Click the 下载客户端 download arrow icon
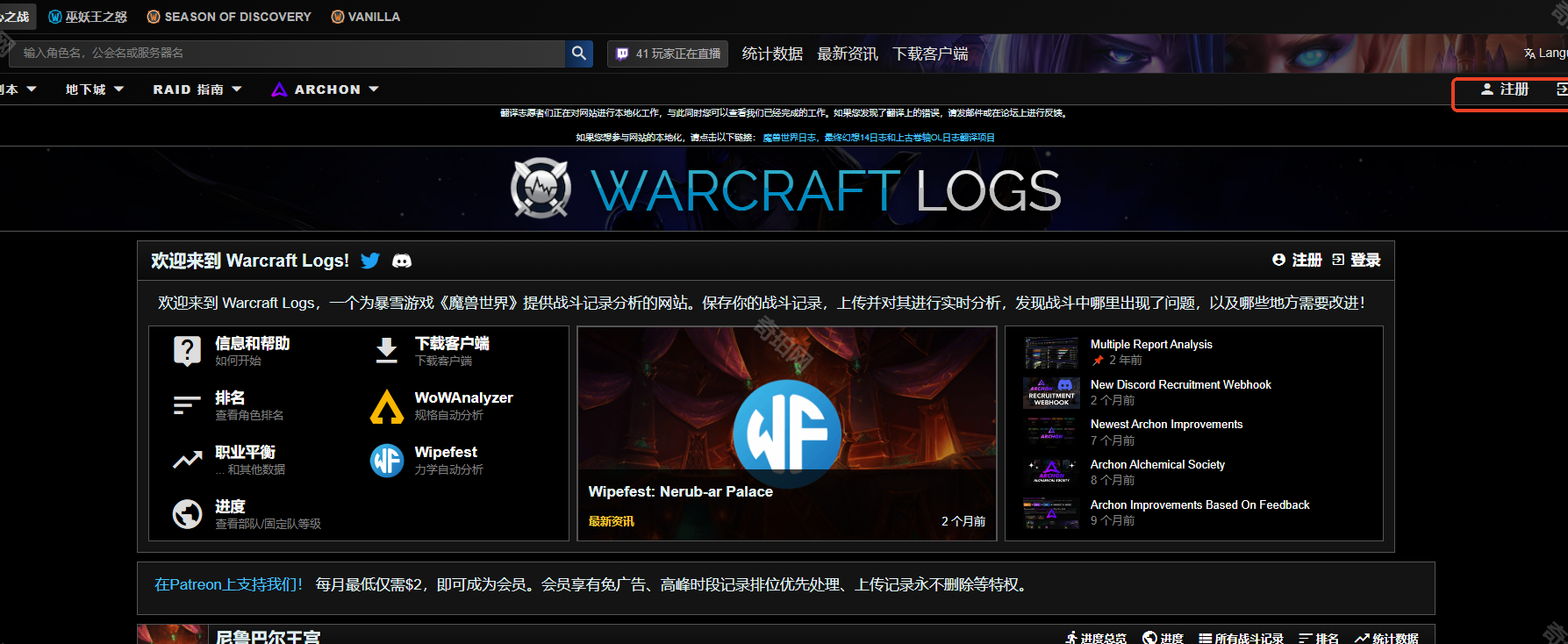 point(387,350)
